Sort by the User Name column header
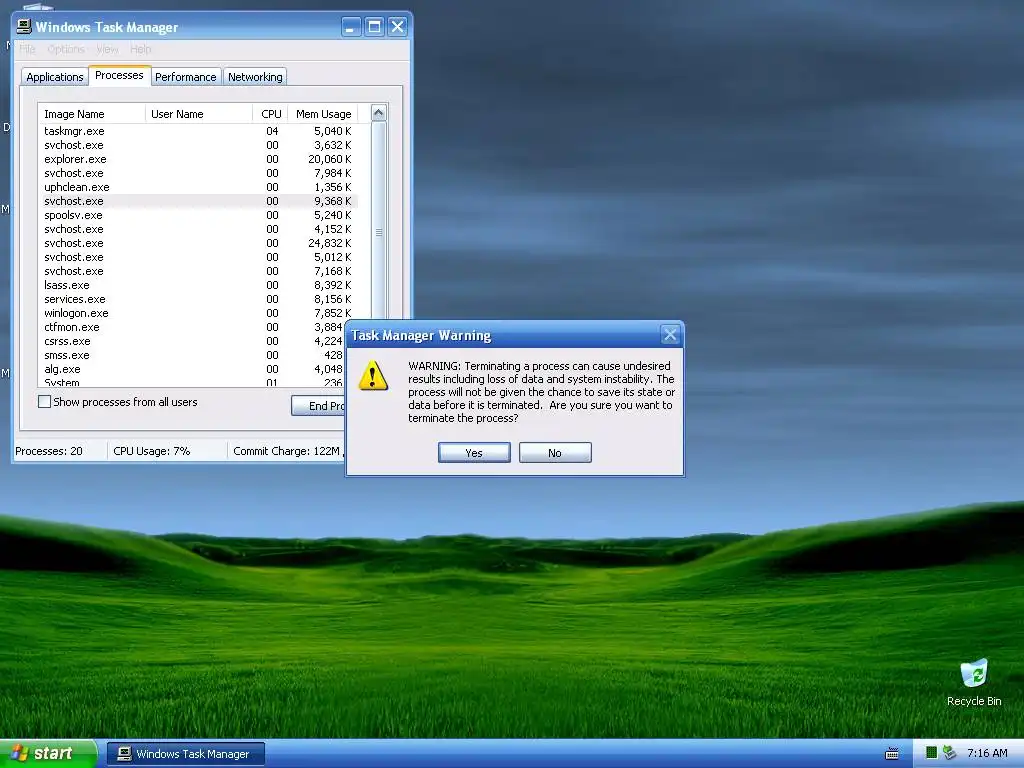Viewport: 1024px width, 768px height. click(x=199, y=114)
